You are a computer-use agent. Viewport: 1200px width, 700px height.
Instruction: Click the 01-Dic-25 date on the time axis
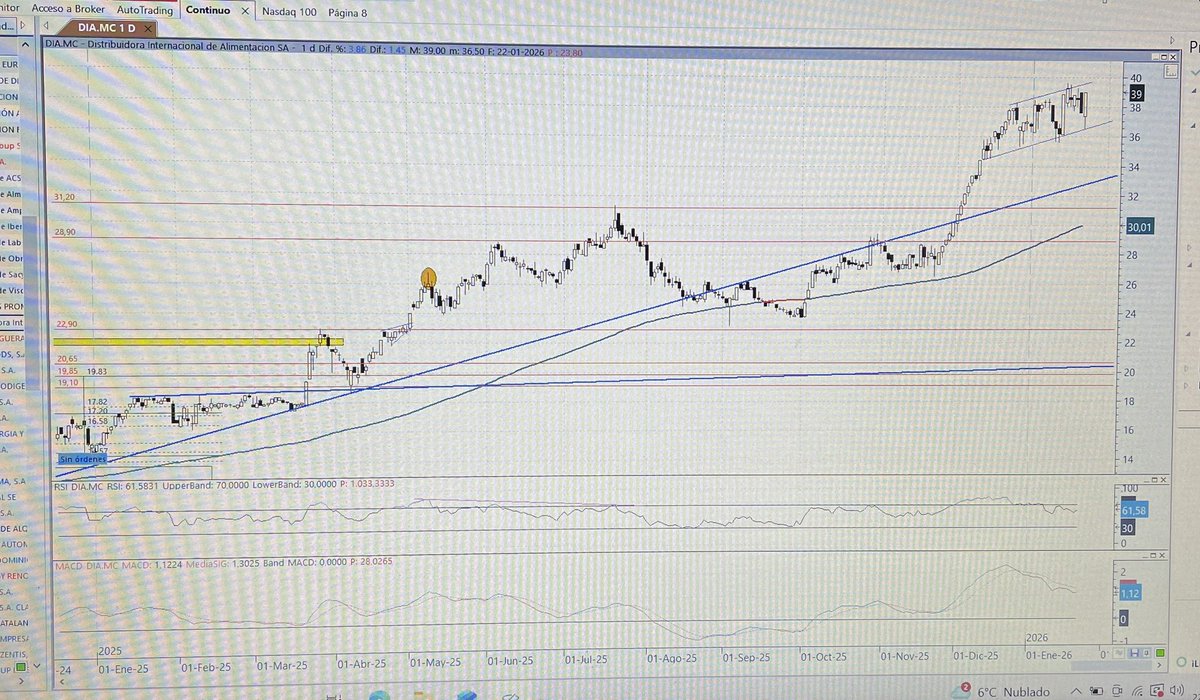coord(976,655)
